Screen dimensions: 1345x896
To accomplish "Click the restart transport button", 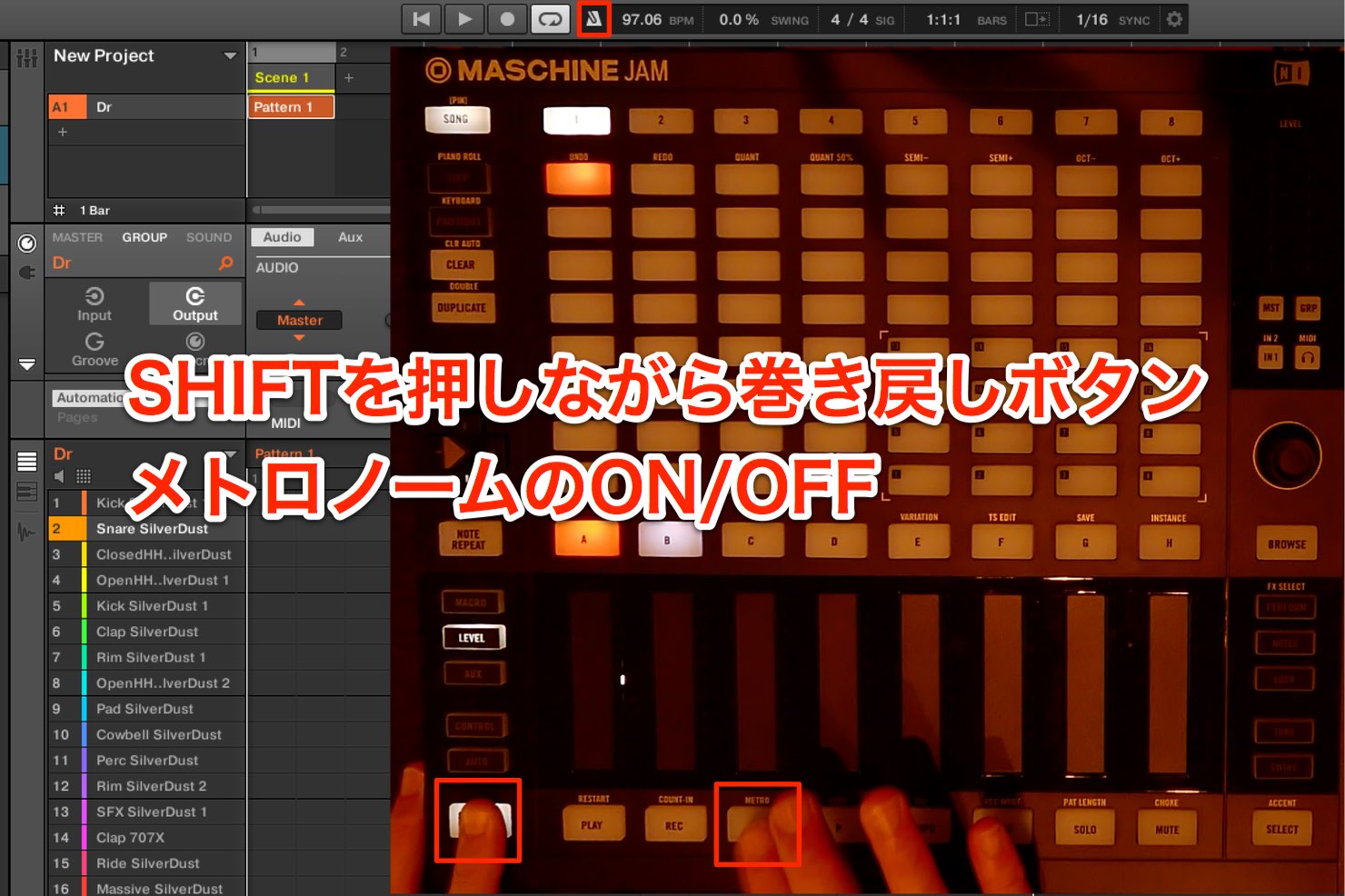I will click(x=422, y=19).
